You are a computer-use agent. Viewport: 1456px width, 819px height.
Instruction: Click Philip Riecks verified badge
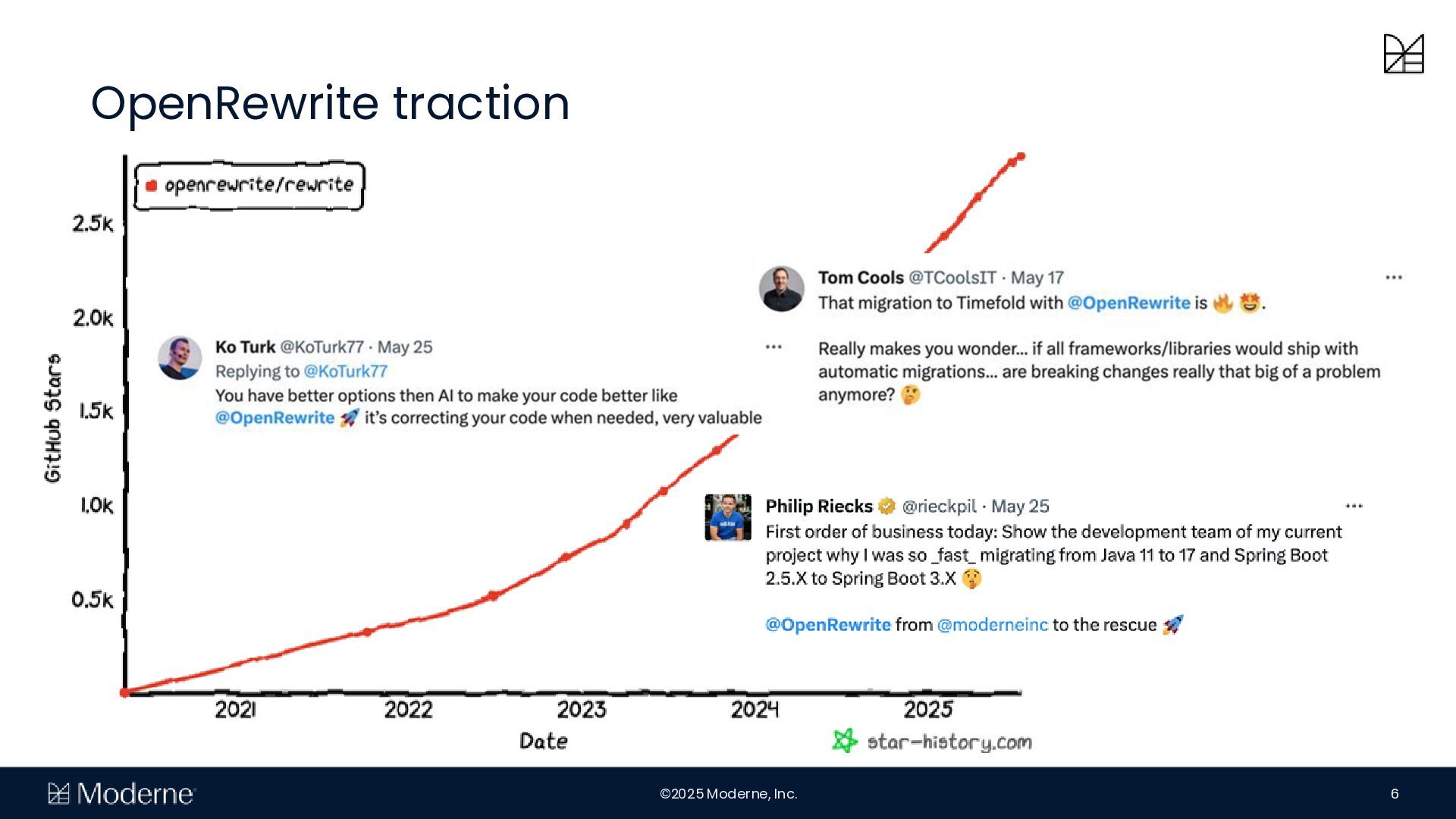[886, 506]
